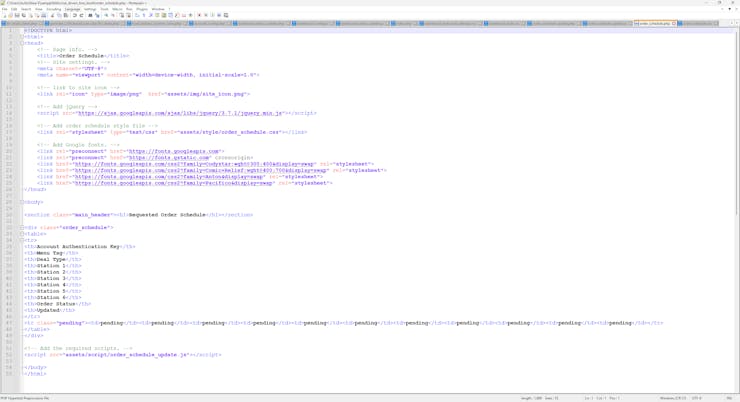
Task: Click the Codystar font stylesheet URL
Action: coord(194,164)
